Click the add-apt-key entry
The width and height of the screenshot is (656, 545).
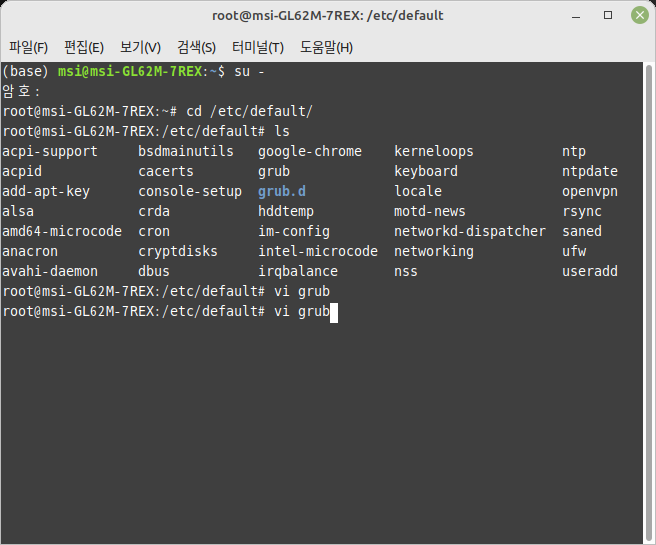click(46, 192)
